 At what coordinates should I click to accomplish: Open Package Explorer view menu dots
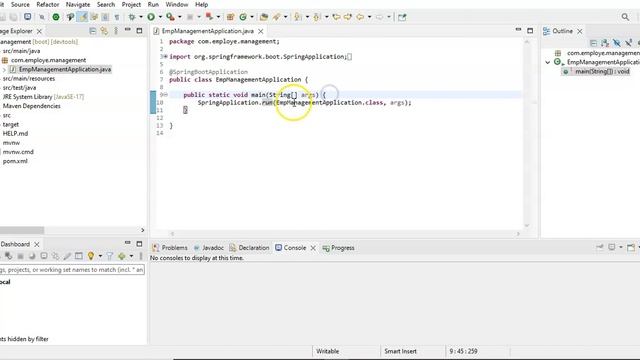click(116, 31)
